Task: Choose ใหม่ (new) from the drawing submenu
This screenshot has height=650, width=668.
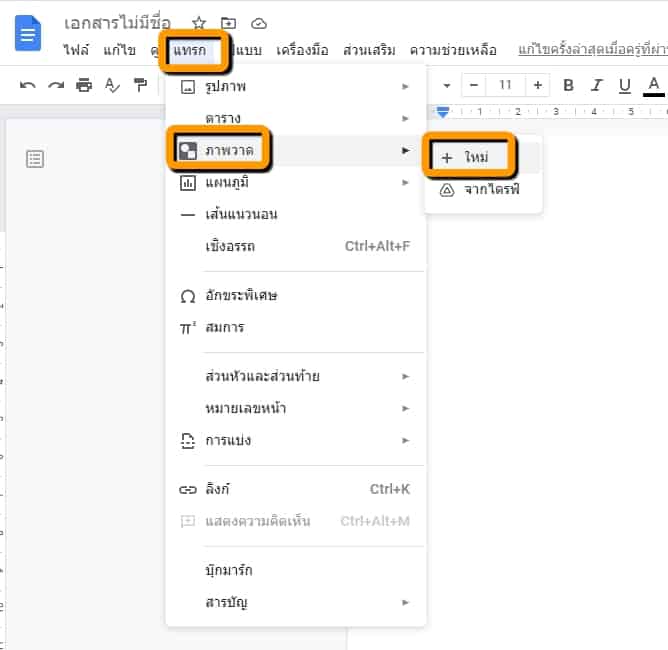Action: (470, 157)
